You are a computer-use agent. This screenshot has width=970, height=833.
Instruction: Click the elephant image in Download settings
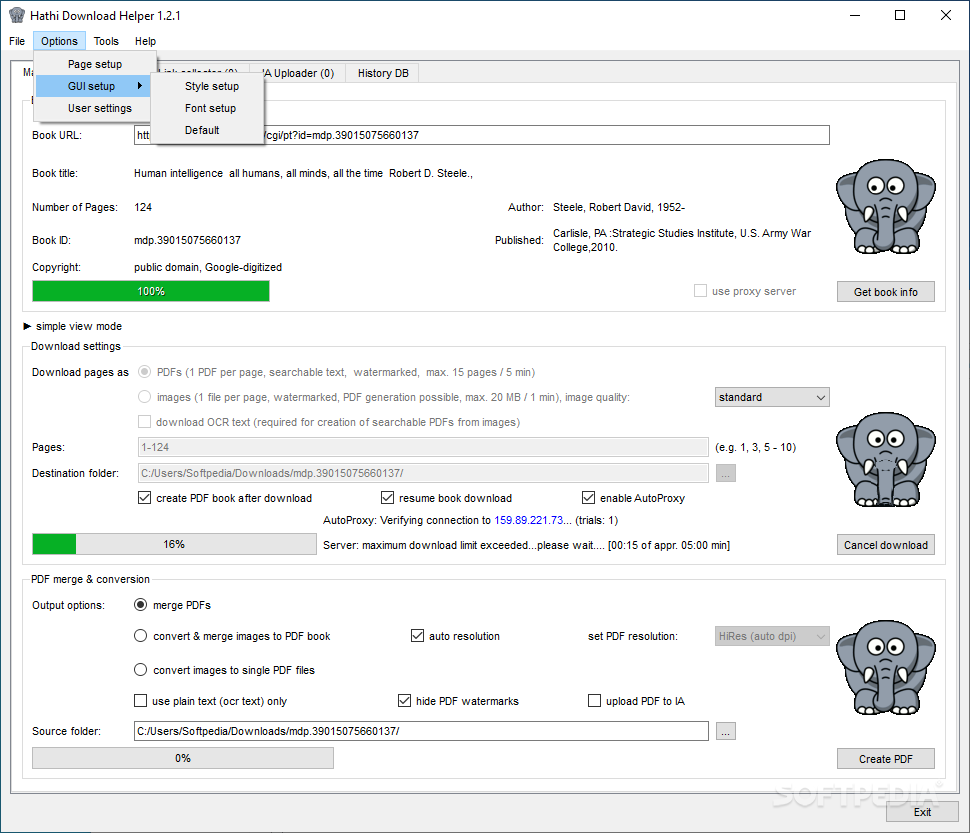(885, 459)
